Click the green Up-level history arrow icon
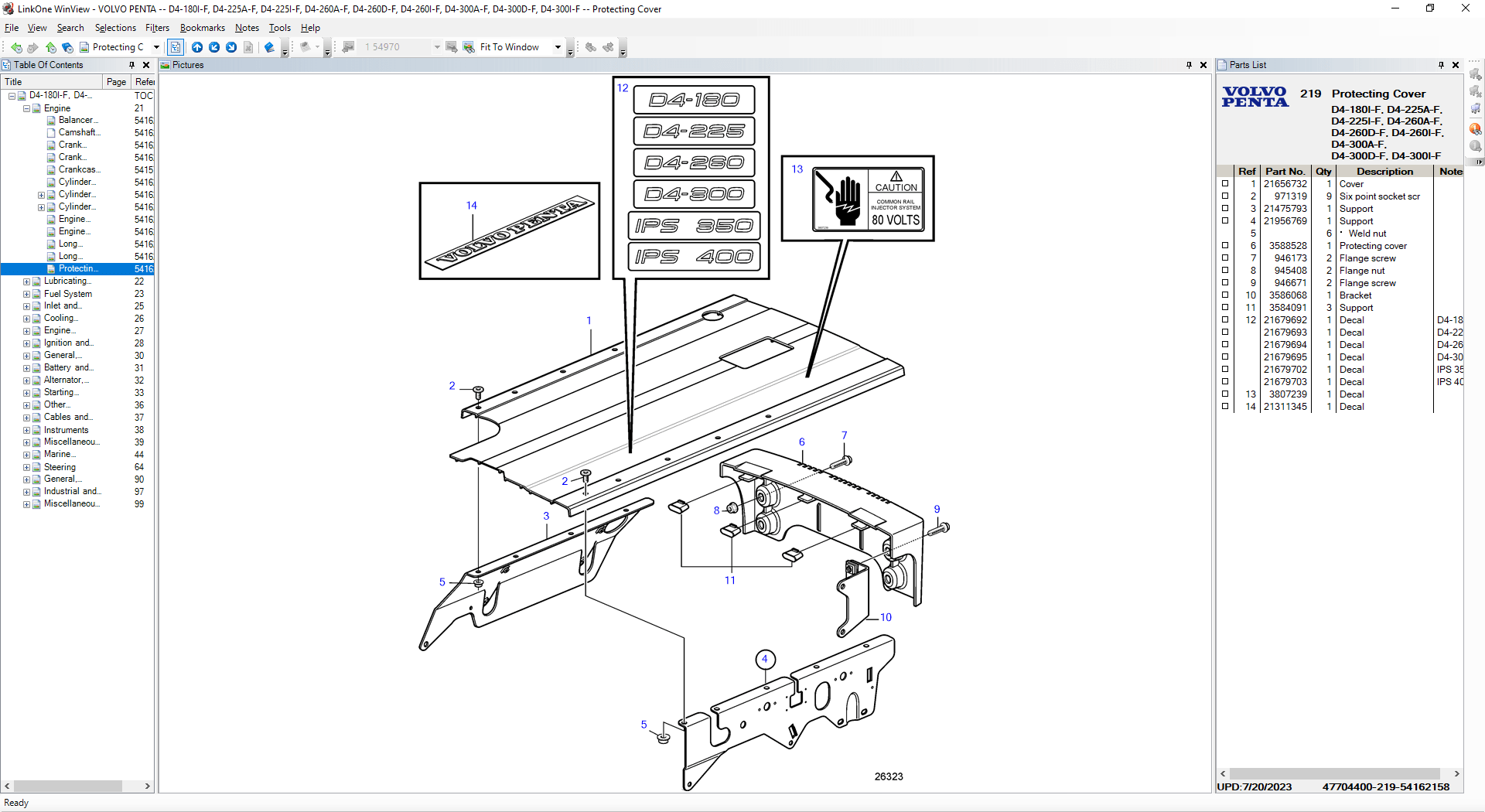 point(50,47)
